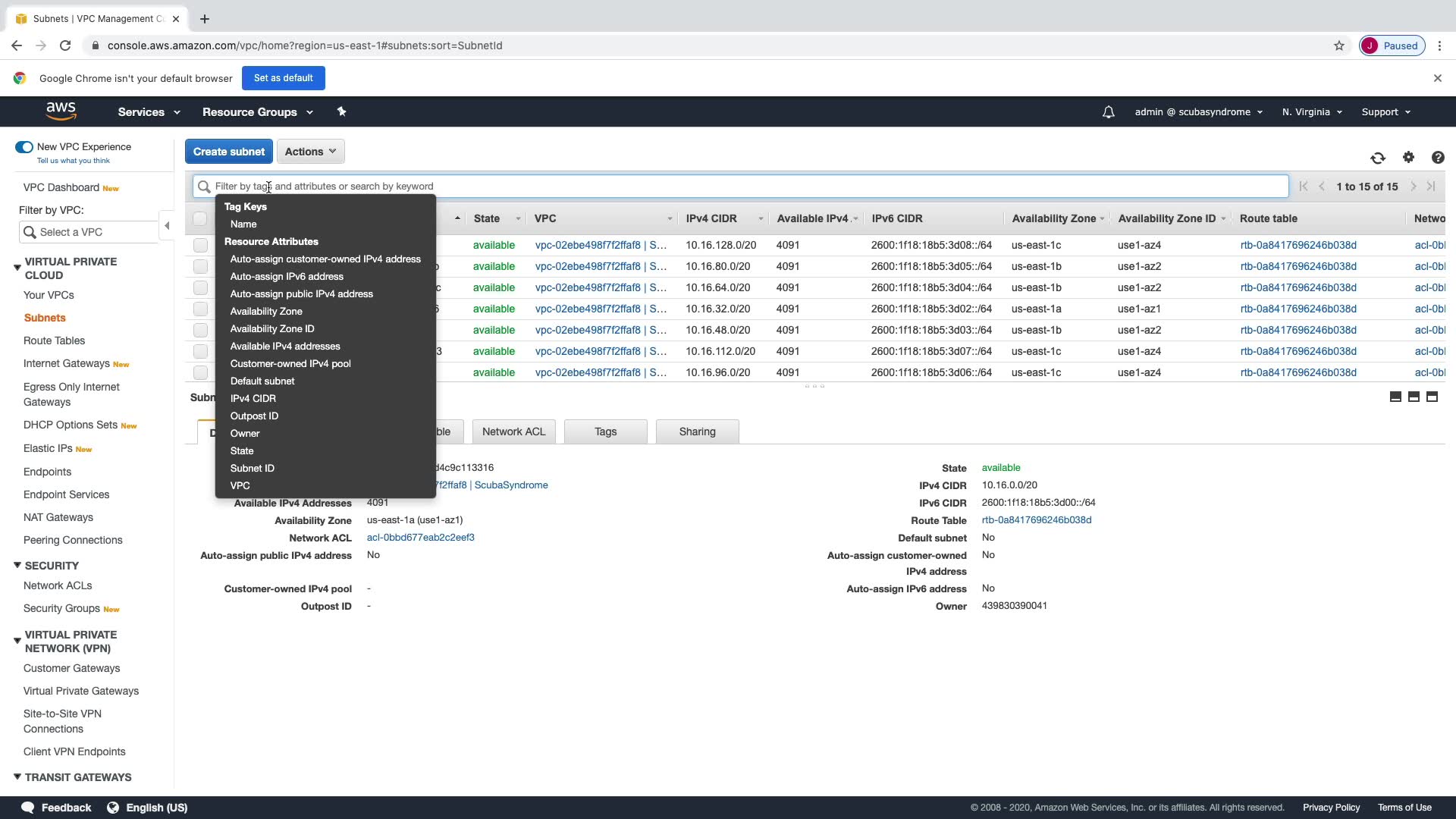Viewport: 1456px width, 819px height.
Task: Toggle the New VPC Experience switch
Action: pos(24,147)
